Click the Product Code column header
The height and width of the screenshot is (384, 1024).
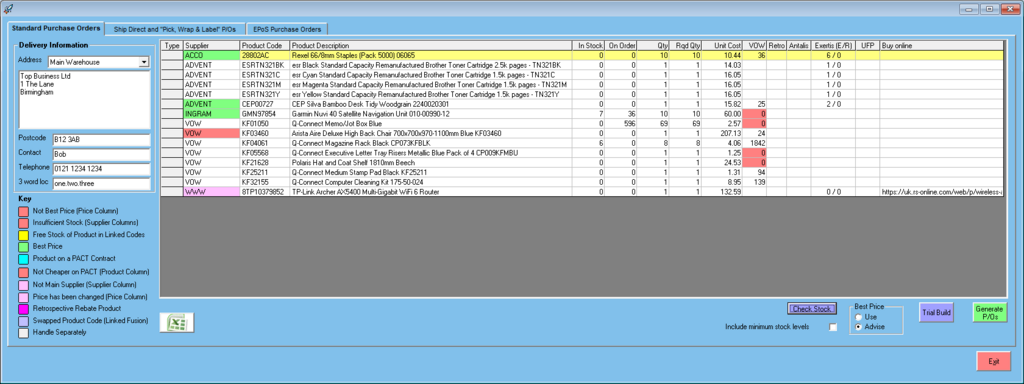coord(264,46)
